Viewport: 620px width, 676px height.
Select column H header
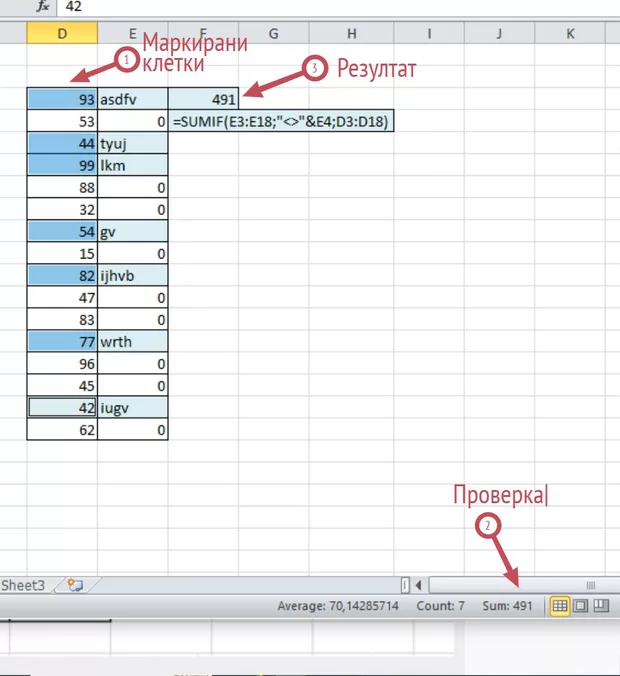(x=351, y=33)
